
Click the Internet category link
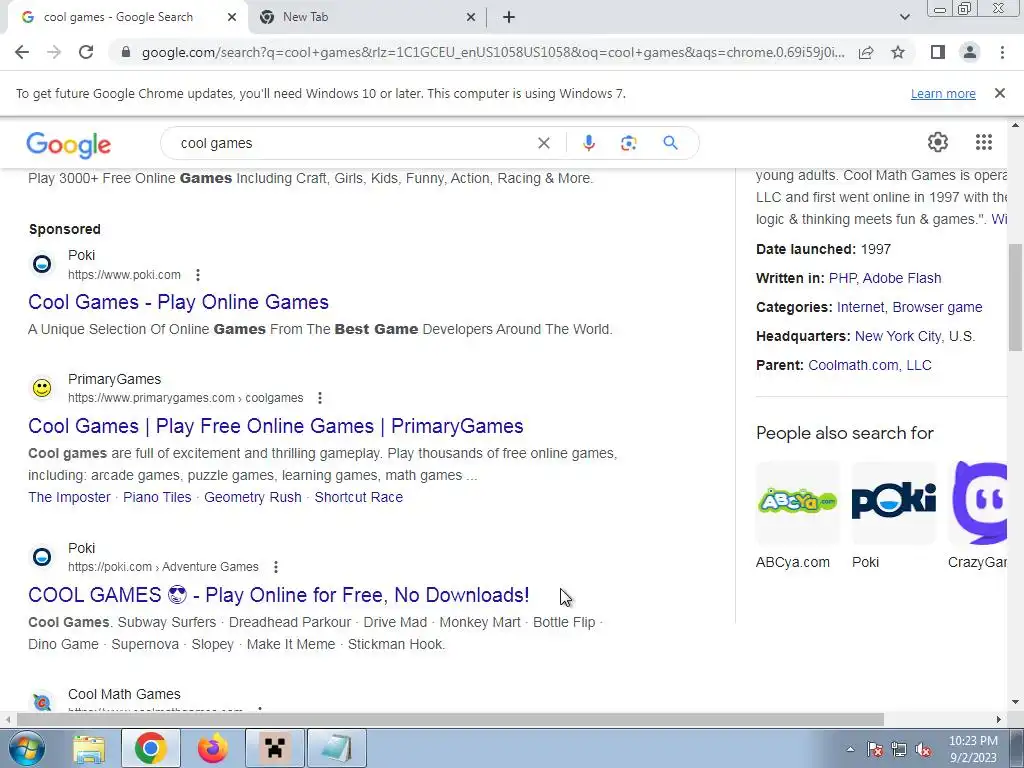tap(861, 307)
